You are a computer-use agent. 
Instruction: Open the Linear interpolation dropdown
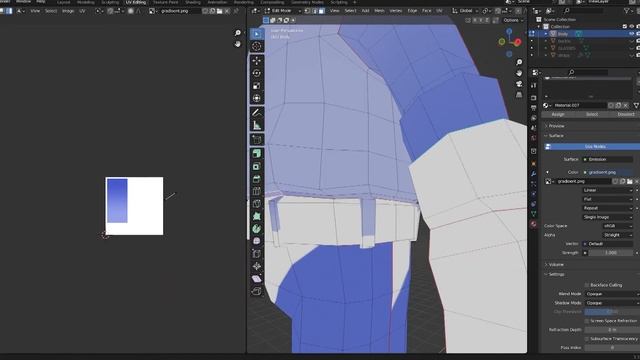click(x=608, y=190)
